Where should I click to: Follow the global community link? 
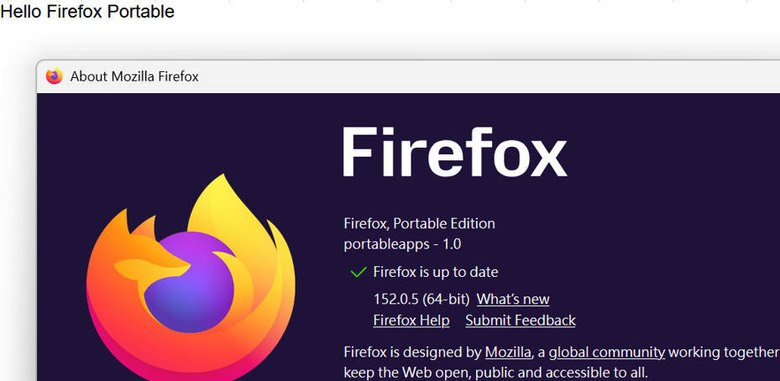tap(607, 352)
